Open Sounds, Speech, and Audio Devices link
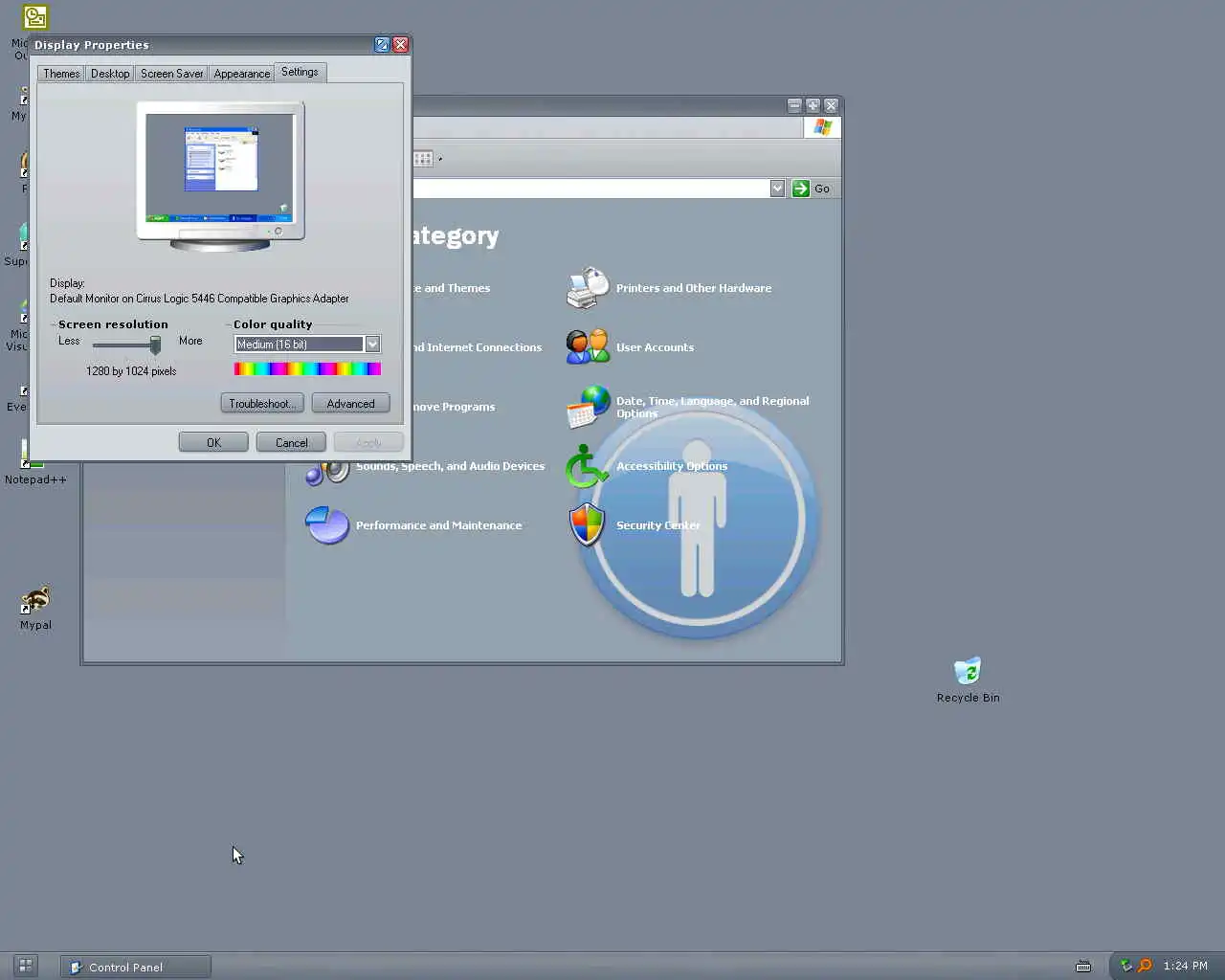 tap(450, 466)
